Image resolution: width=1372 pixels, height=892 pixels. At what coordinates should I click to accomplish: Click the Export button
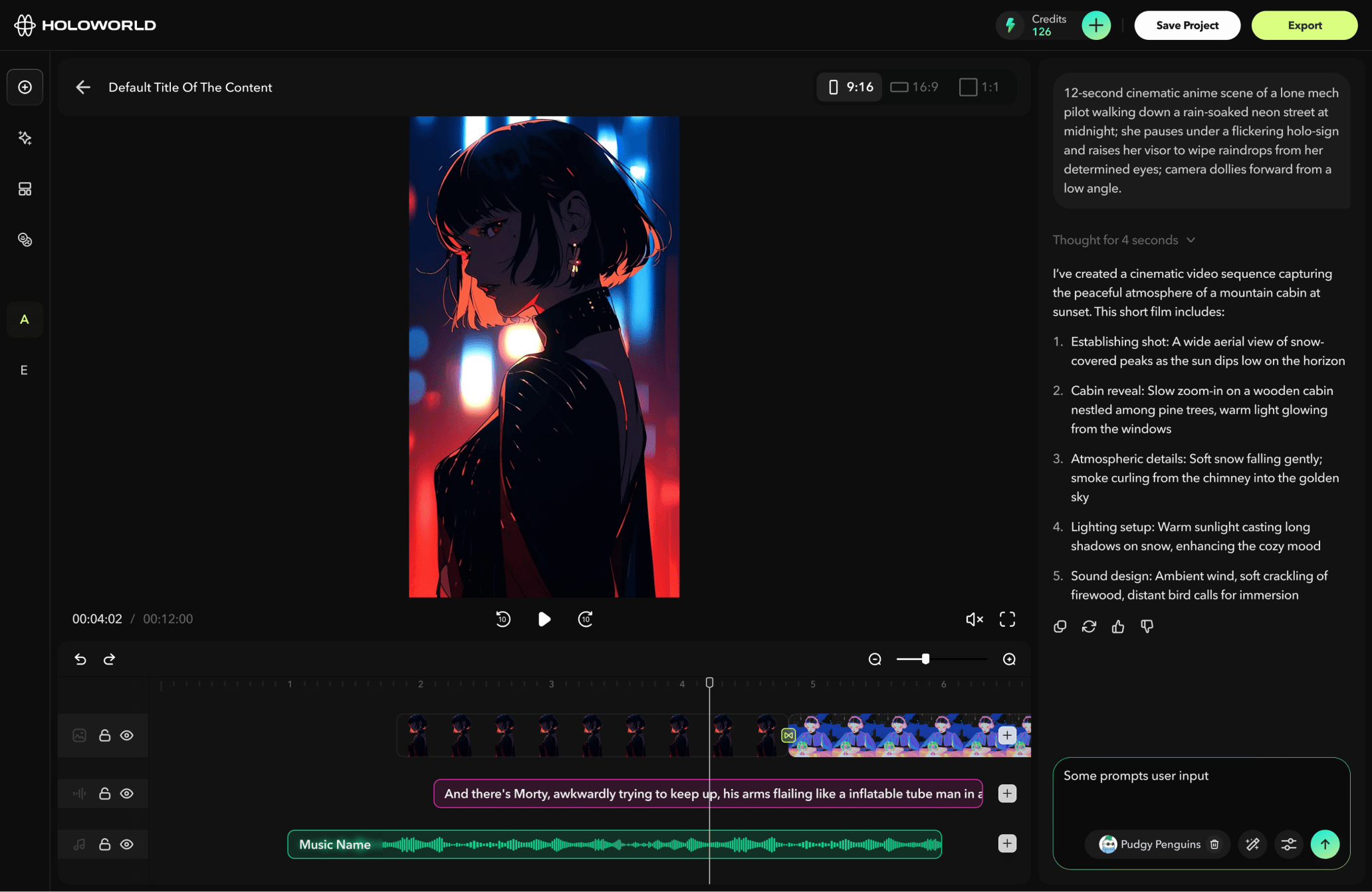pos(1304,25)
